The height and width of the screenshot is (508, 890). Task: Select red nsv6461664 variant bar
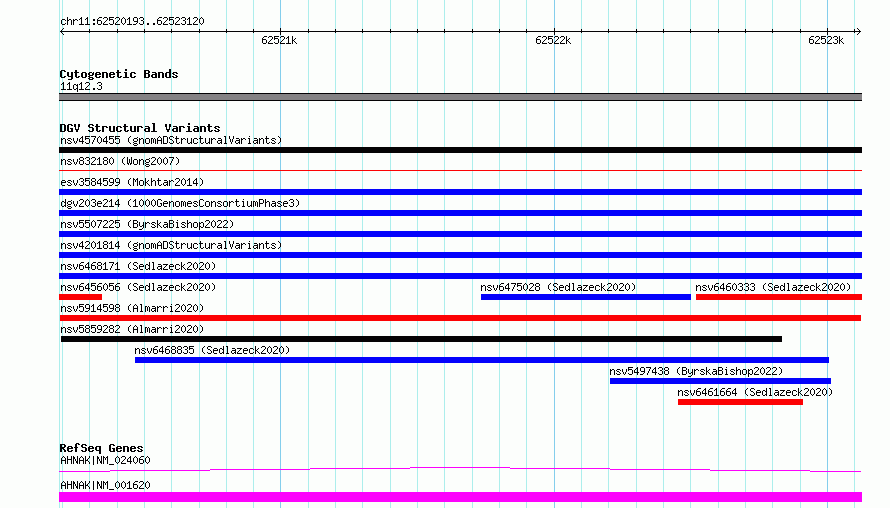point(740,402)
